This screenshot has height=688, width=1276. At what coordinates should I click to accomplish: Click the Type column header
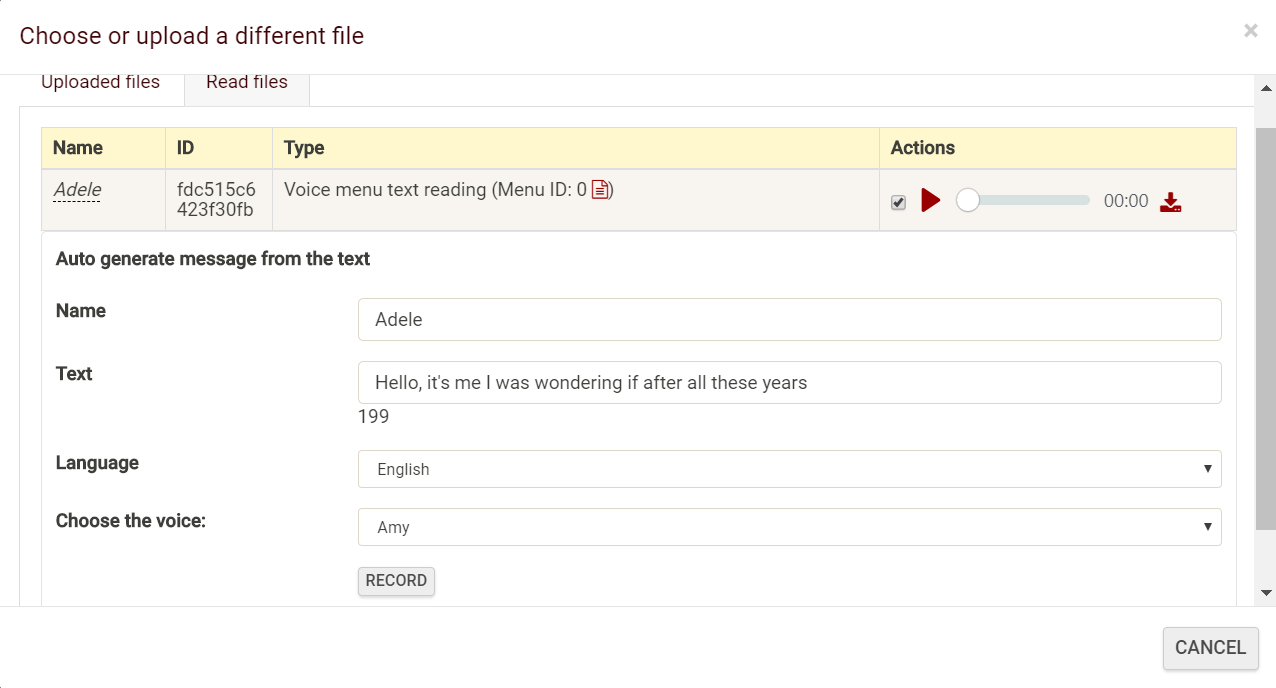(x=304, y=148)
